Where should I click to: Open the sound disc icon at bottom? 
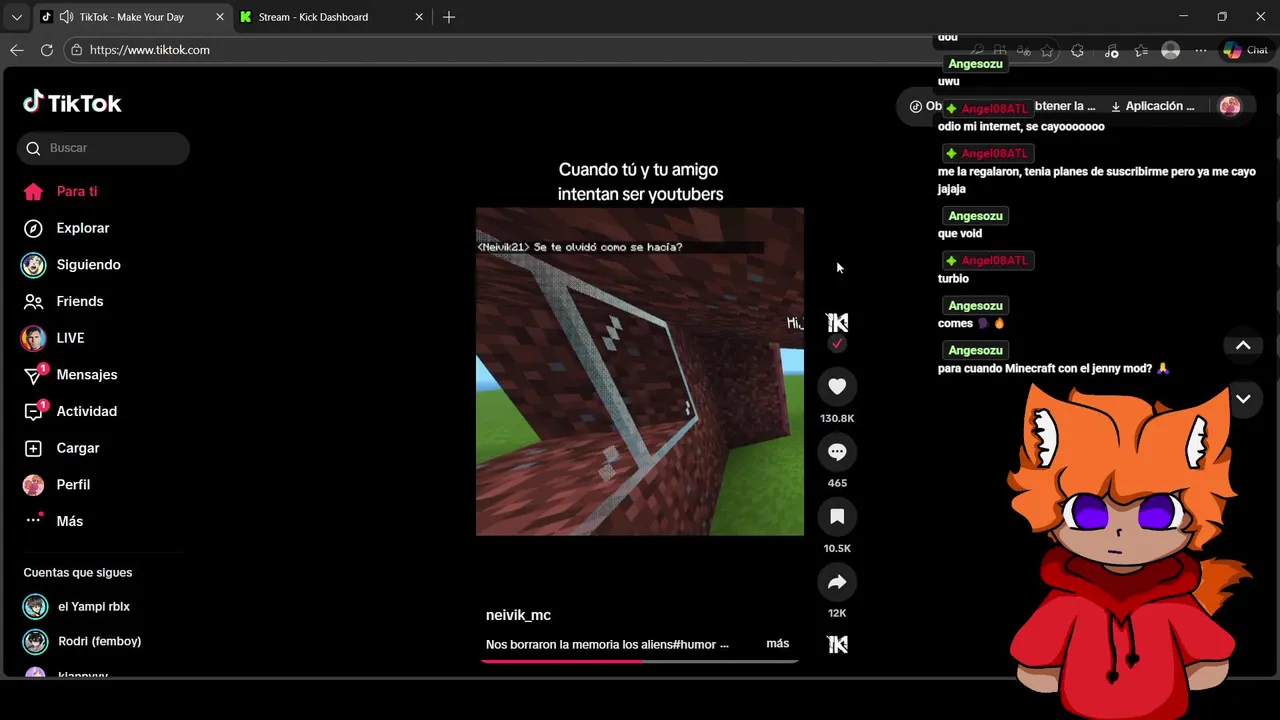[838, 644]
